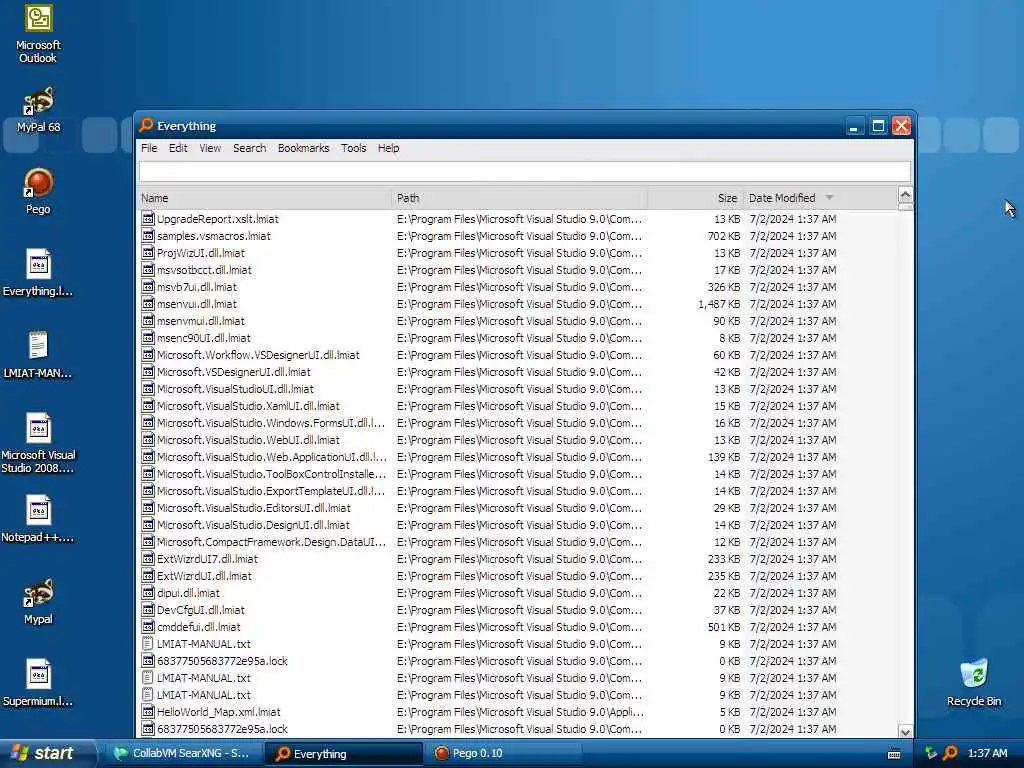Select Microsoft.VSDesignerUI.dll.lmiat row
The height and width of the screenshot is (768, 1024).
point(519,372)
